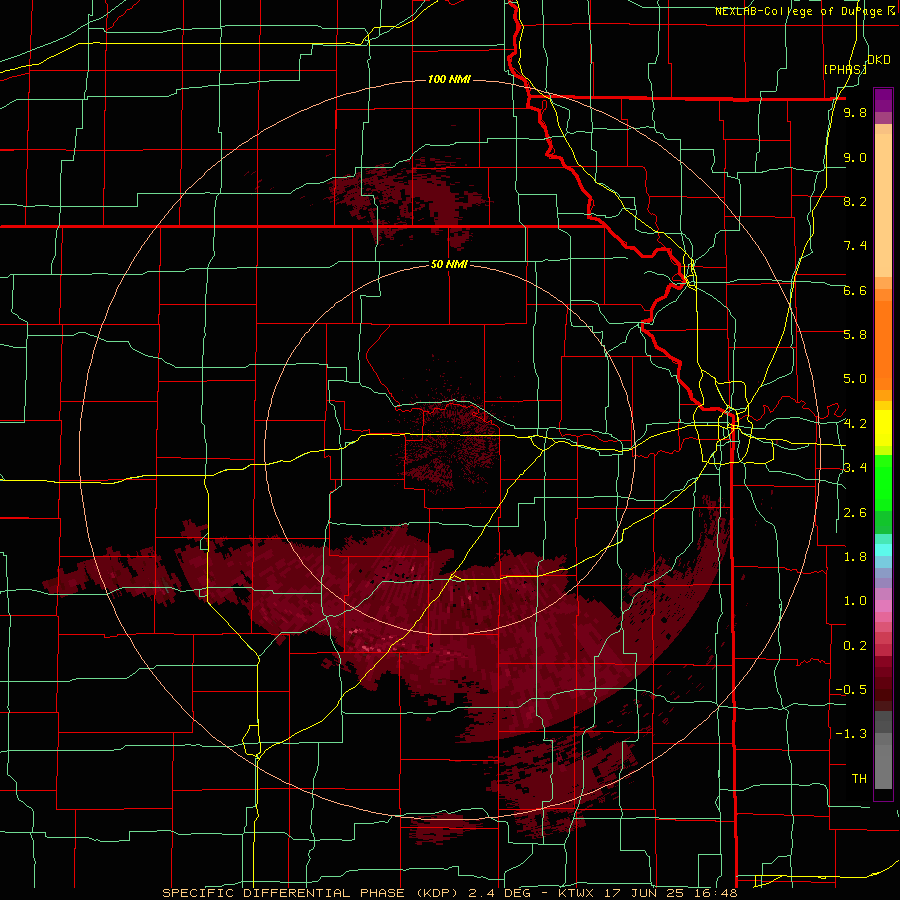Screen dimensions: 900x900
Task: Click the 100 NMI range ring label
Action: (449, 79)
